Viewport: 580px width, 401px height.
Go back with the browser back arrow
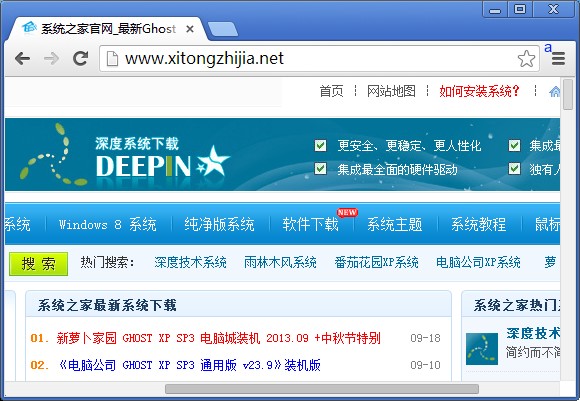23,58
